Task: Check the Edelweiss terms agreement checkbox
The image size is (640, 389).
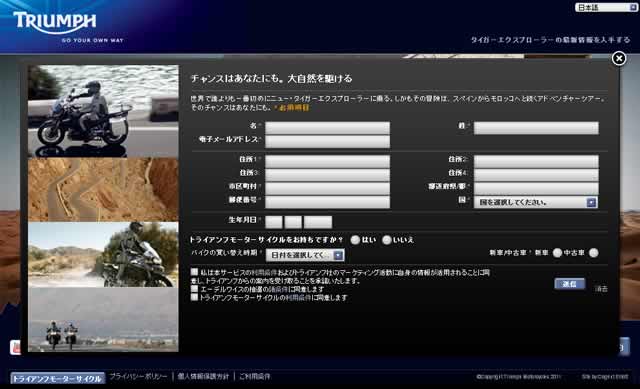Action: coord(194,289)
